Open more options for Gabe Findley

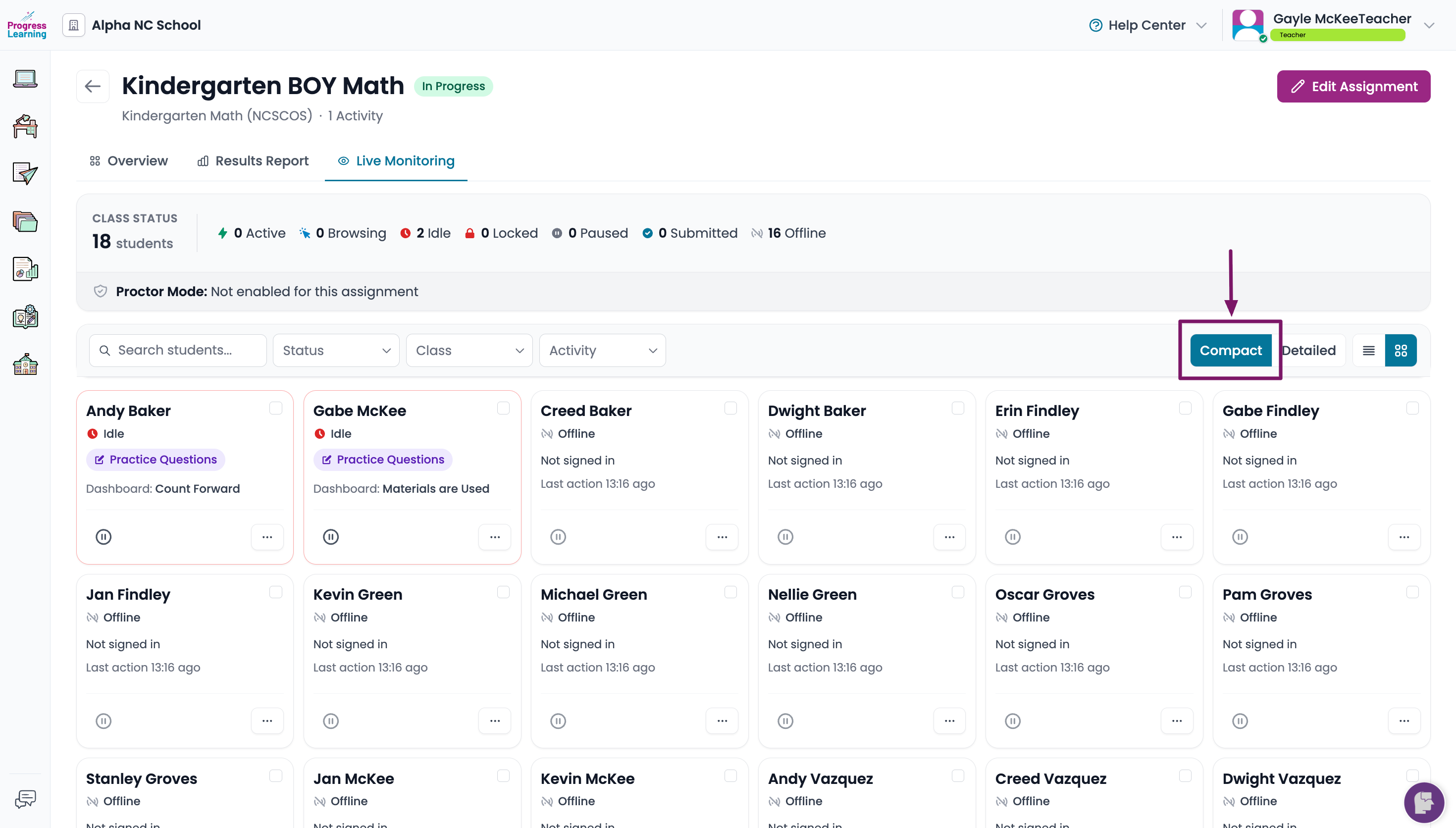tap(1404, 537)
